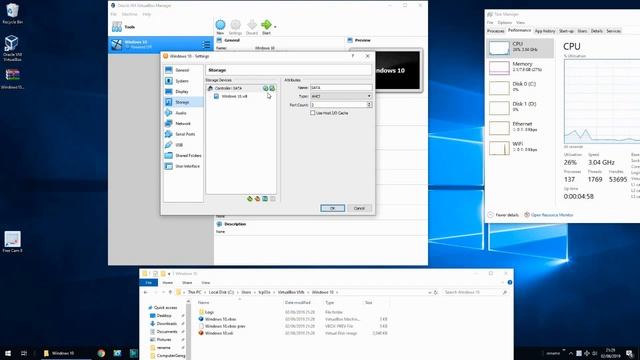Open Machine menu in VirtualBox Manager

129,14
